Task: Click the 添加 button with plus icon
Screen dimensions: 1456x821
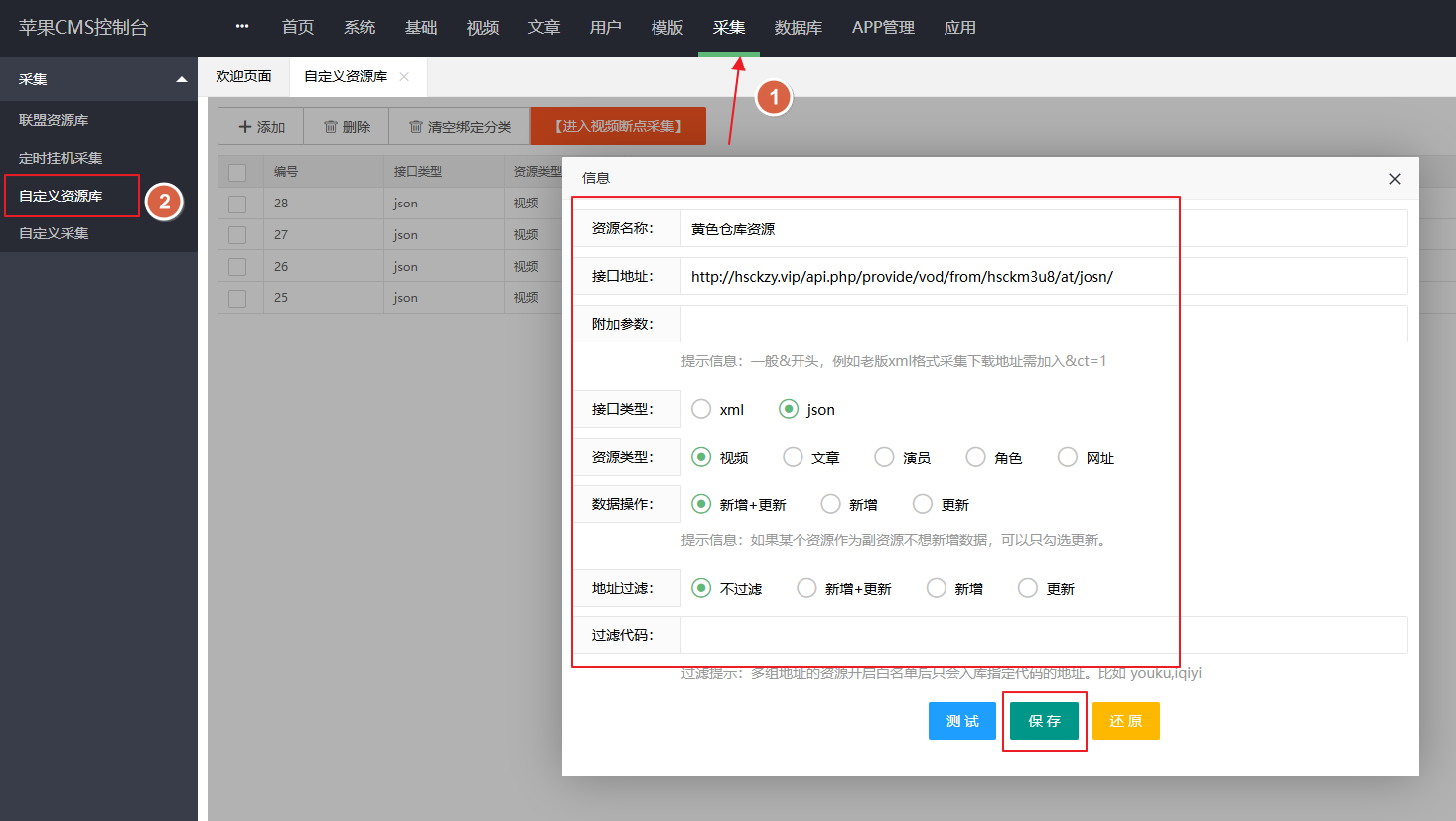Action: (x=261, y=127)
